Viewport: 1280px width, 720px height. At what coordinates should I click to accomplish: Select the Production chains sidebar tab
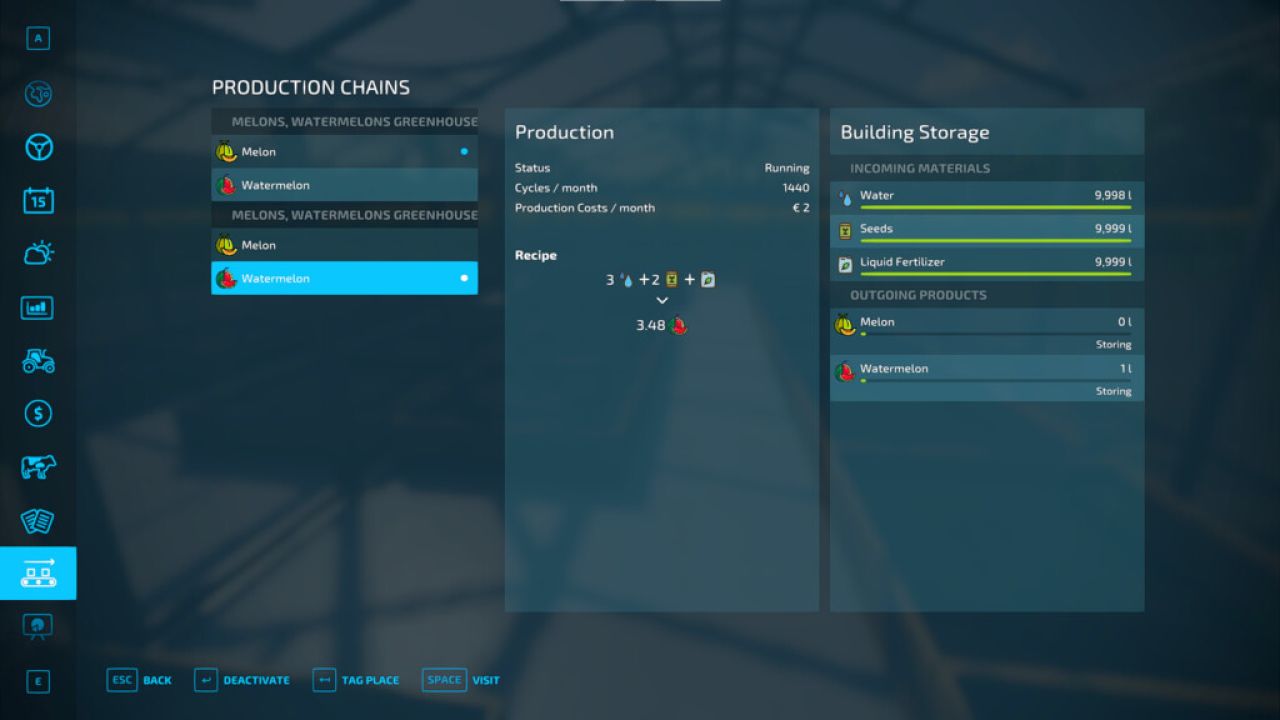tap(38, 573)
